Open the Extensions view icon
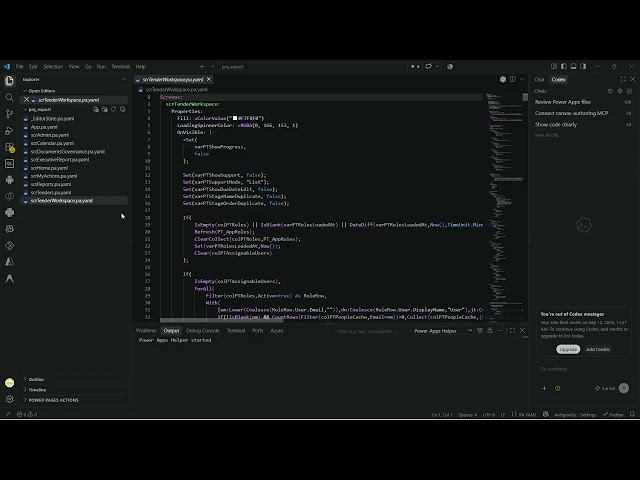 [9, 147]
